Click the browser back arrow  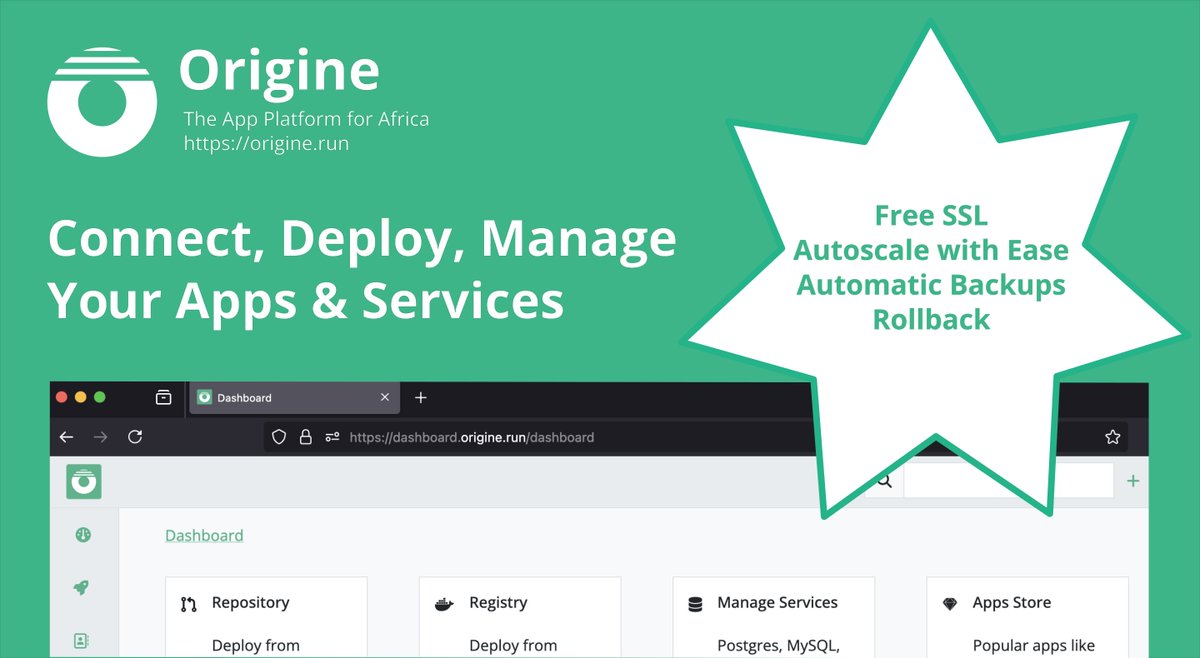67,437
